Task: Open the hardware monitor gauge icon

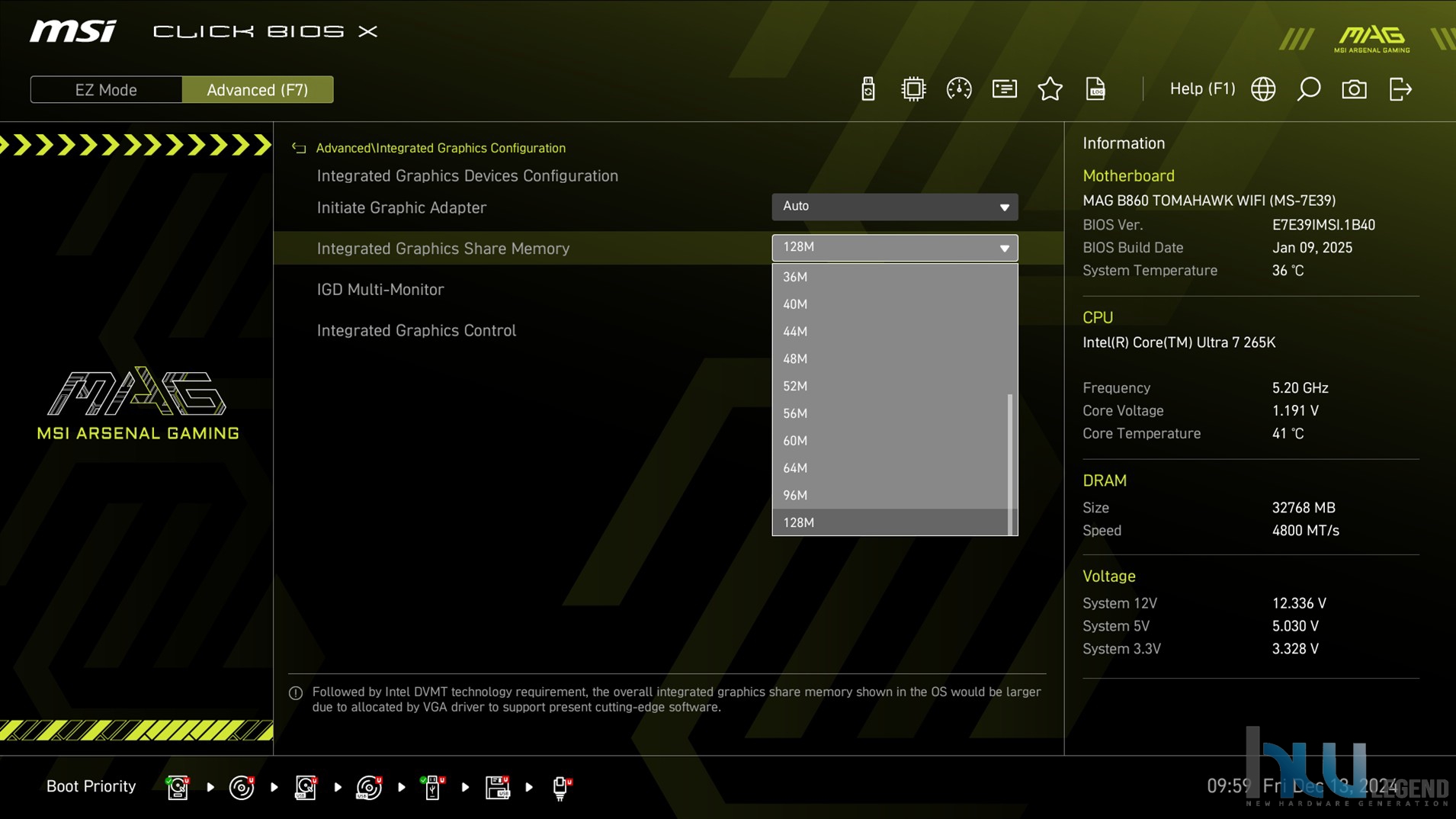Action: click(x=958, y=89)
